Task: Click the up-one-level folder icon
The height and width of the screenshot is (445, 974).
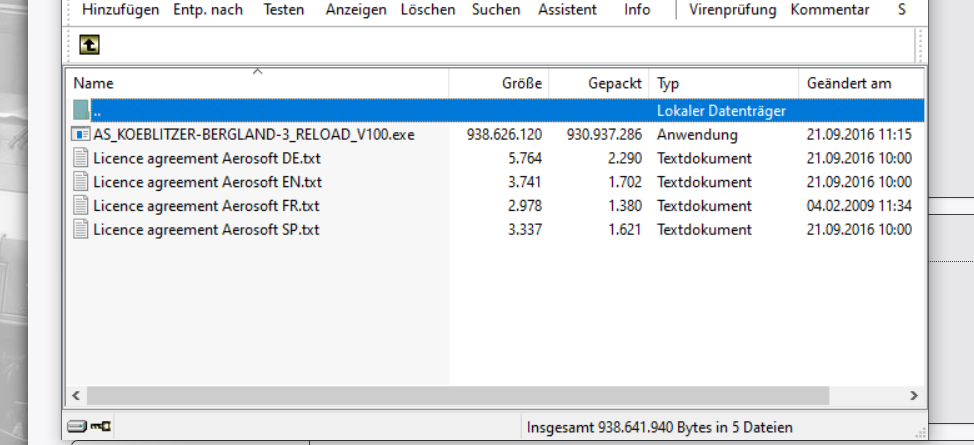Action: tap(90, 44)
